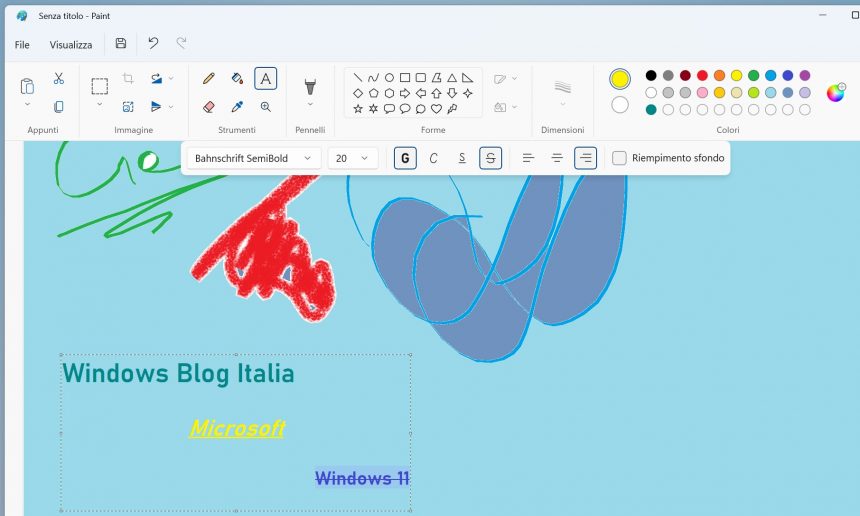This screenshot has height=516, width=860.
Task: Choose the Oval shape
Action: 389,77
